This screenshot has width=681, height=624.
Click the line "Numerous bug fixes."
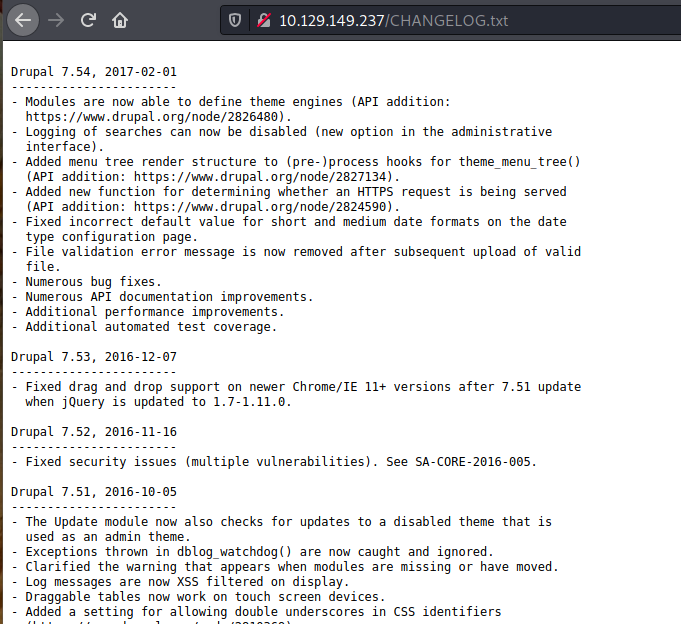[93, 281]
